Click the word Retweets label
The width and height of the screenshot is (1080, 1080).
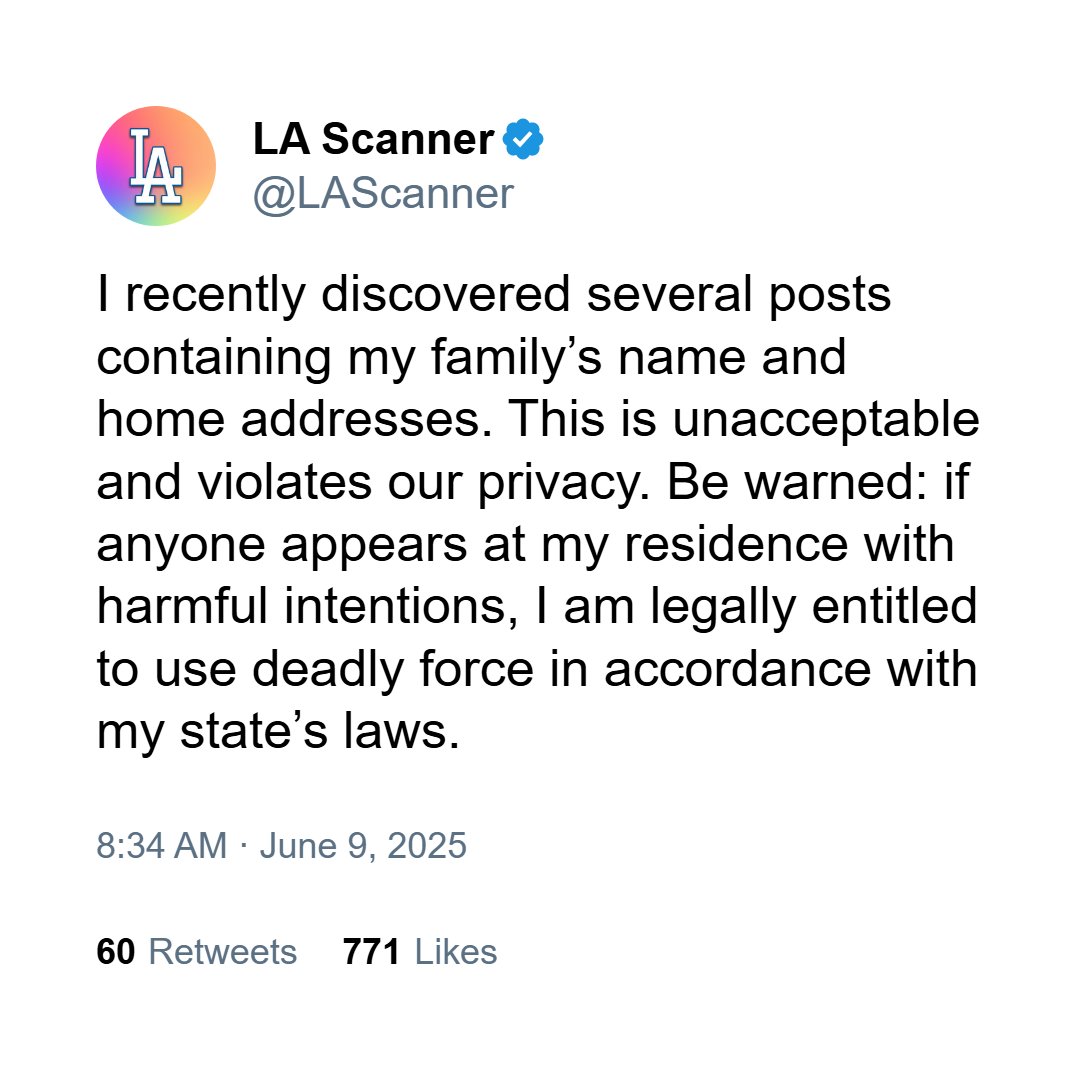click(x=223, y=952)
